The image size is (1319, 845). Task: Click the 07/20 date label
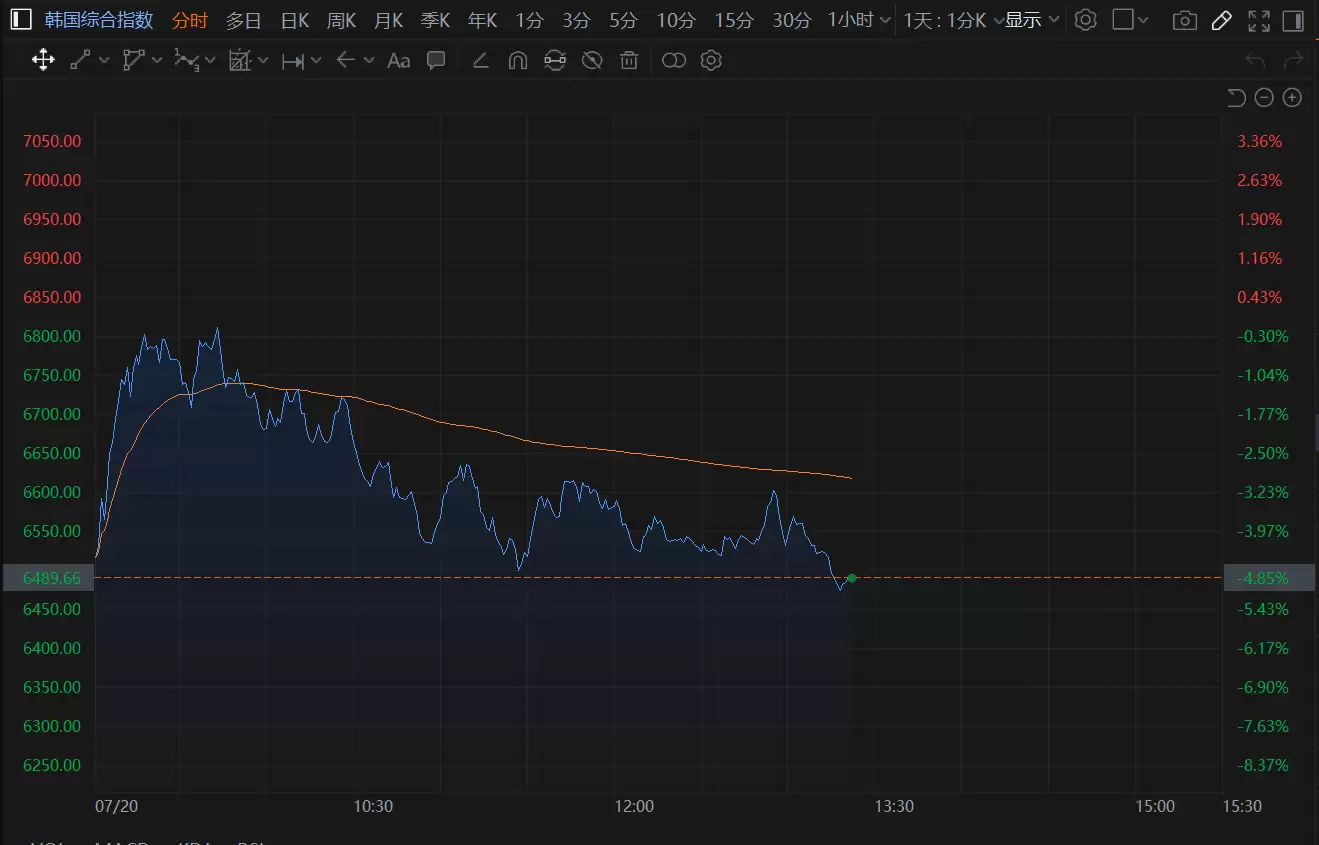pyautogui.click(x=116, y=806)
